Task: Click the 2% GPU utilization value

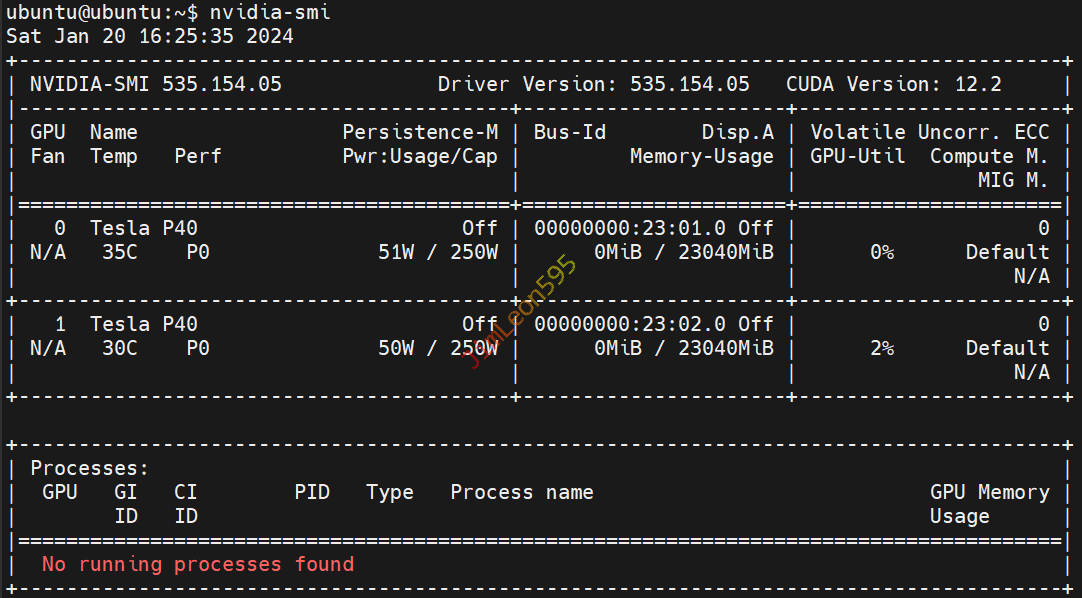Action: pos(881,348)
